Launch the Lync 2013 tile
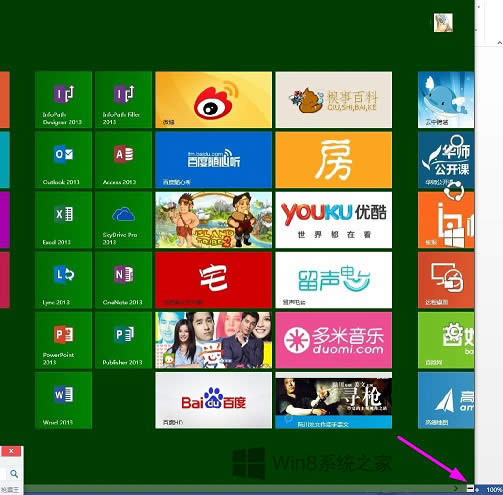This screenshot has width=503, height=495. pyautogui.click(x=63, y=280)
